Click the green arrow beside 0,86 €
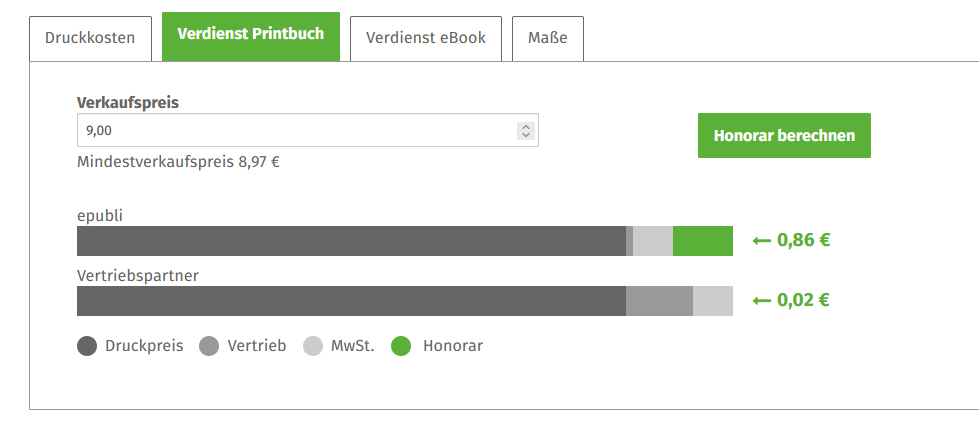Screen dimensions: 979x432 (762, 240)
